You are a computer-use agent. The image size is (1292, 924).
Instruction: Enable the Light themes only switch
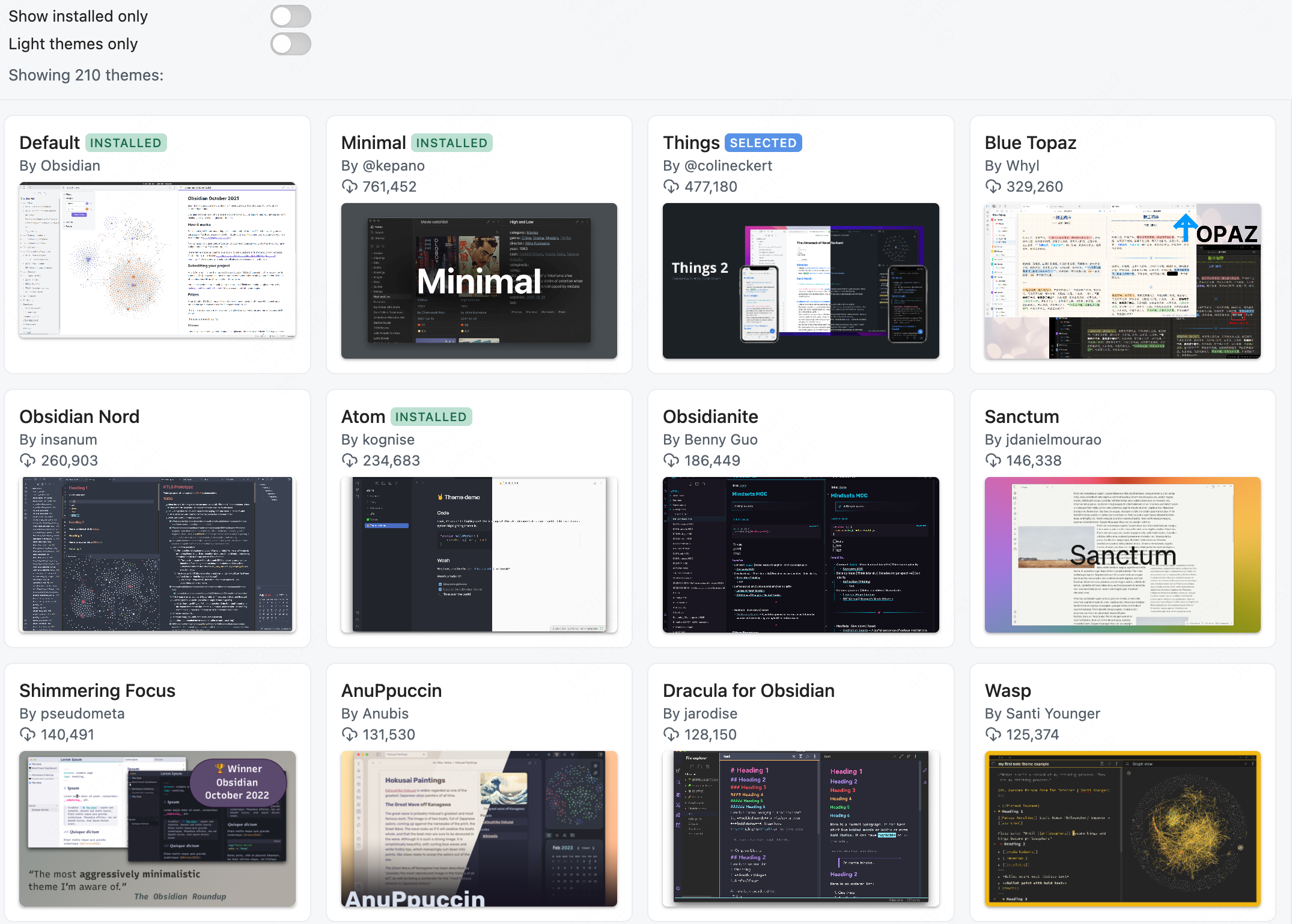(x=290, y=44)
